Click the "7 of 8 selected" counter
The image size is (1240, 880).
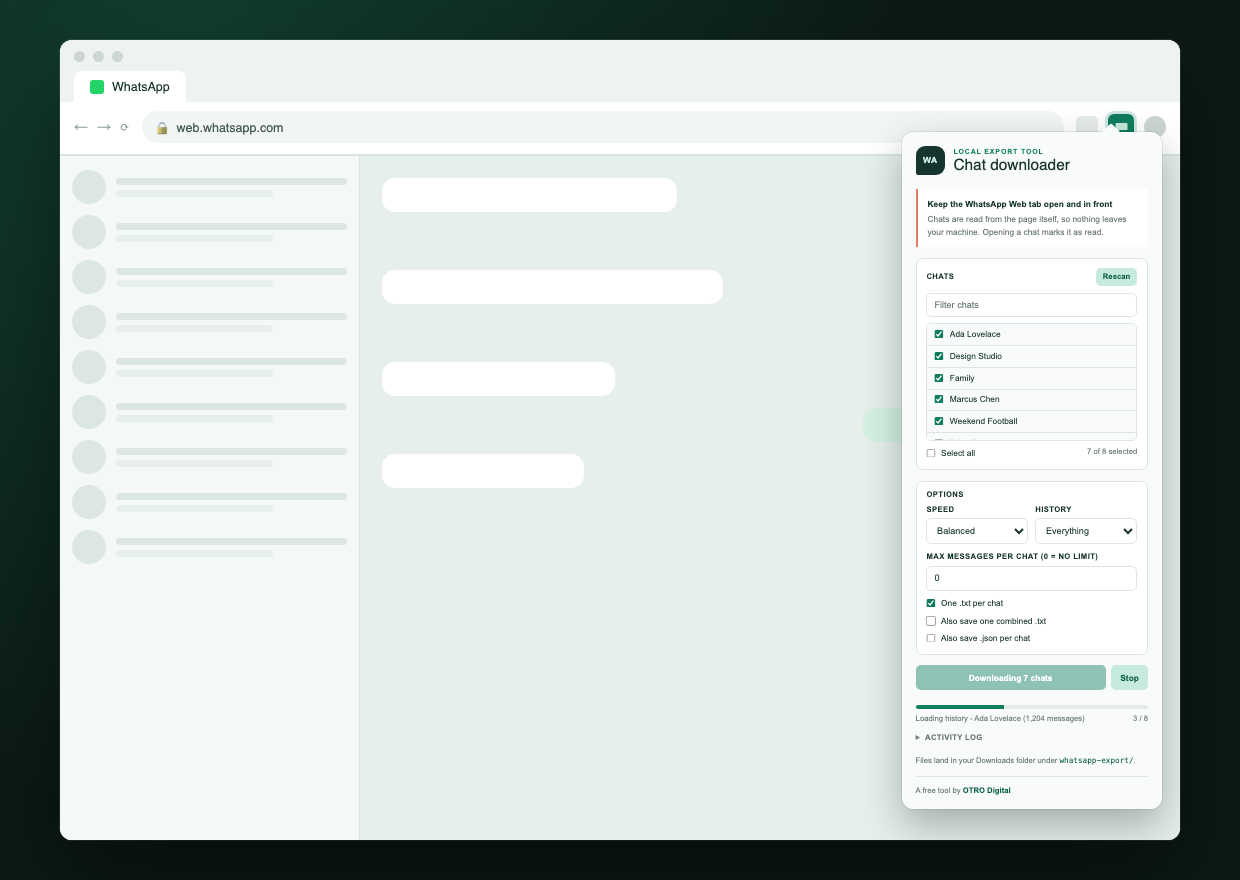[1112, 452]
